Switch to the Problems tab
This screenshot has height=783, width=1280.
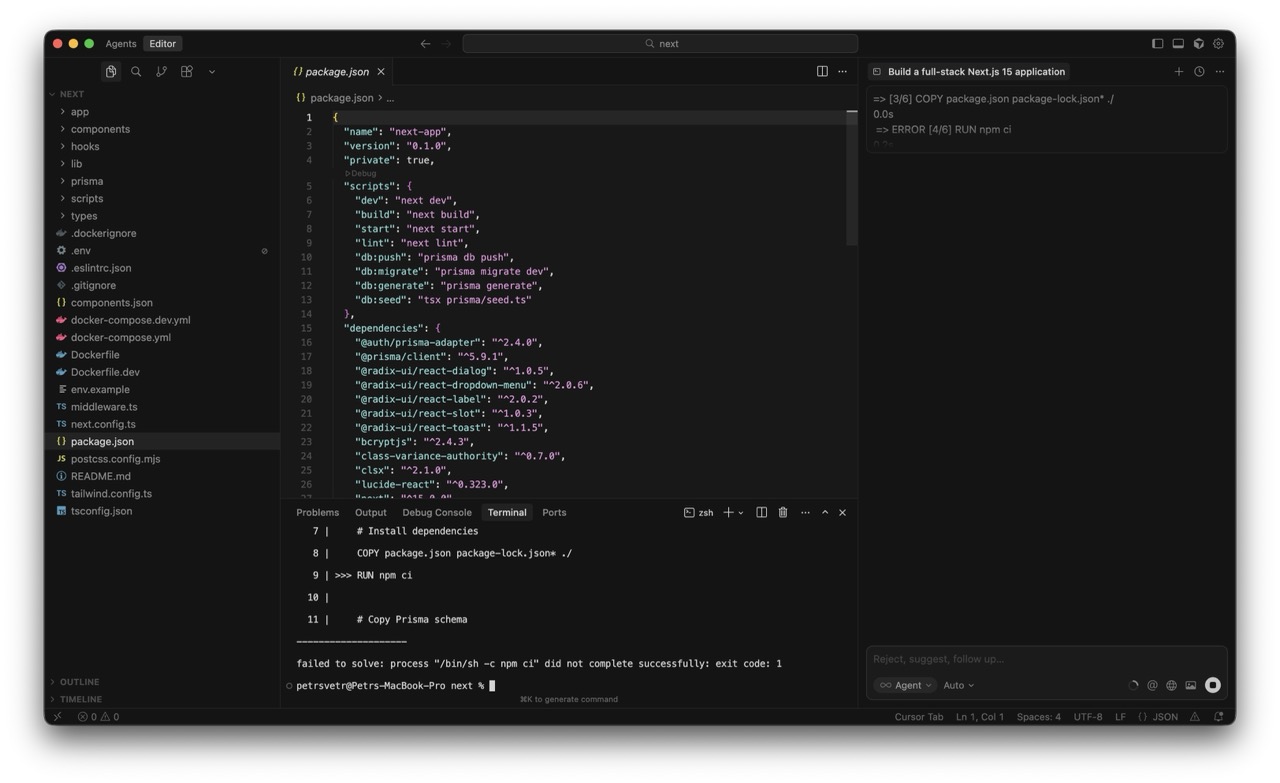tap(317, 513)
